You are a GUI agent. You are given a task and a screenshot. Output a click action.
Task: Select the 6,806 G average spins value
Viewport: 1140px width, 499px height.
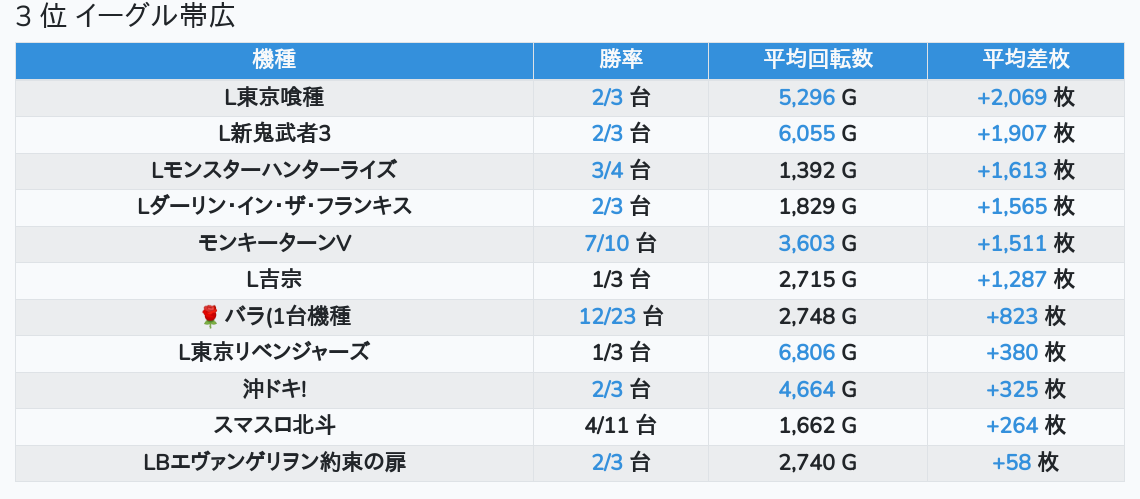817,352
